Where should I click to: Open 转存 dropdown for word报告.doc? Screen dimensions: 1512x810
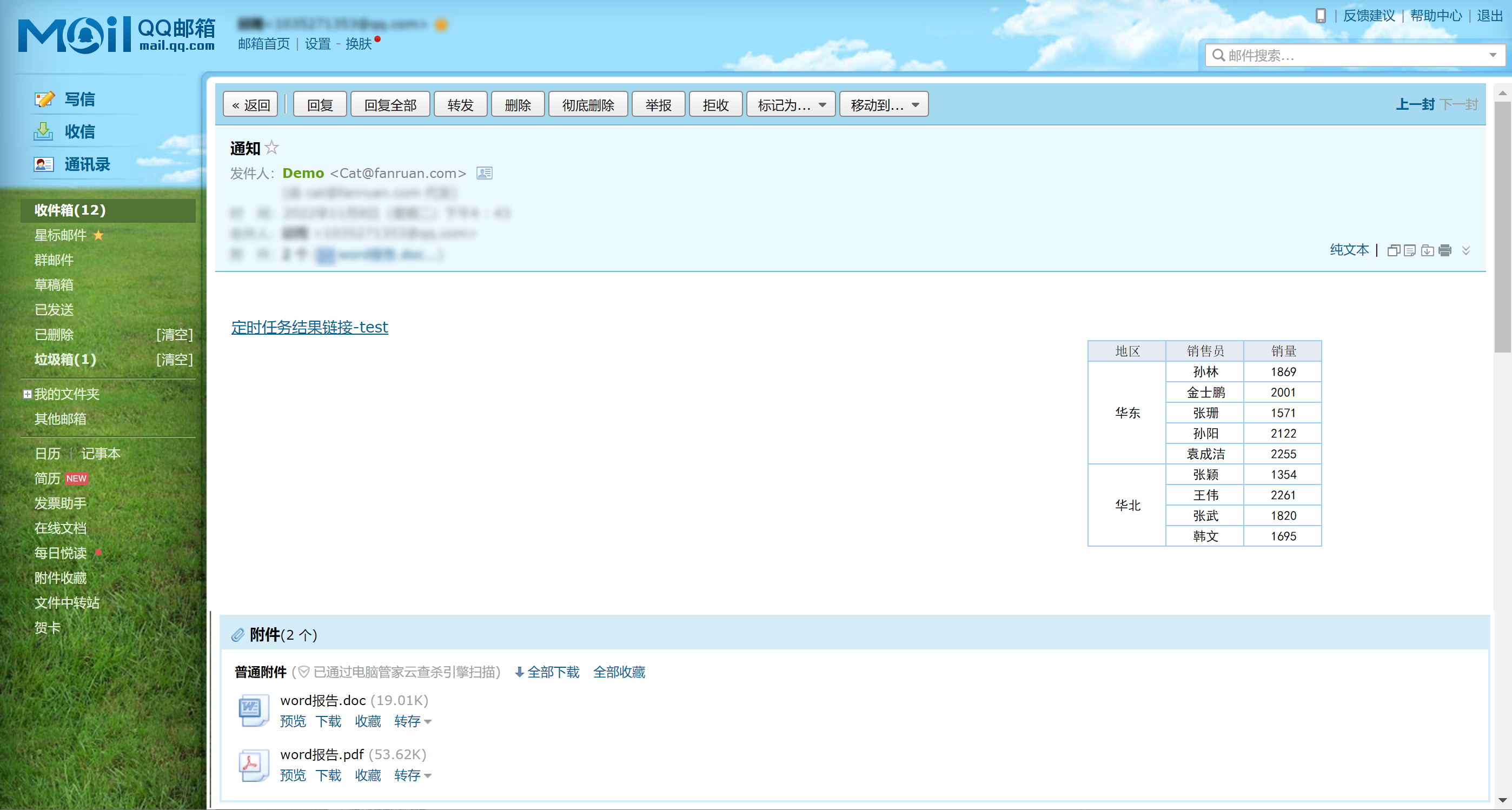413,721
